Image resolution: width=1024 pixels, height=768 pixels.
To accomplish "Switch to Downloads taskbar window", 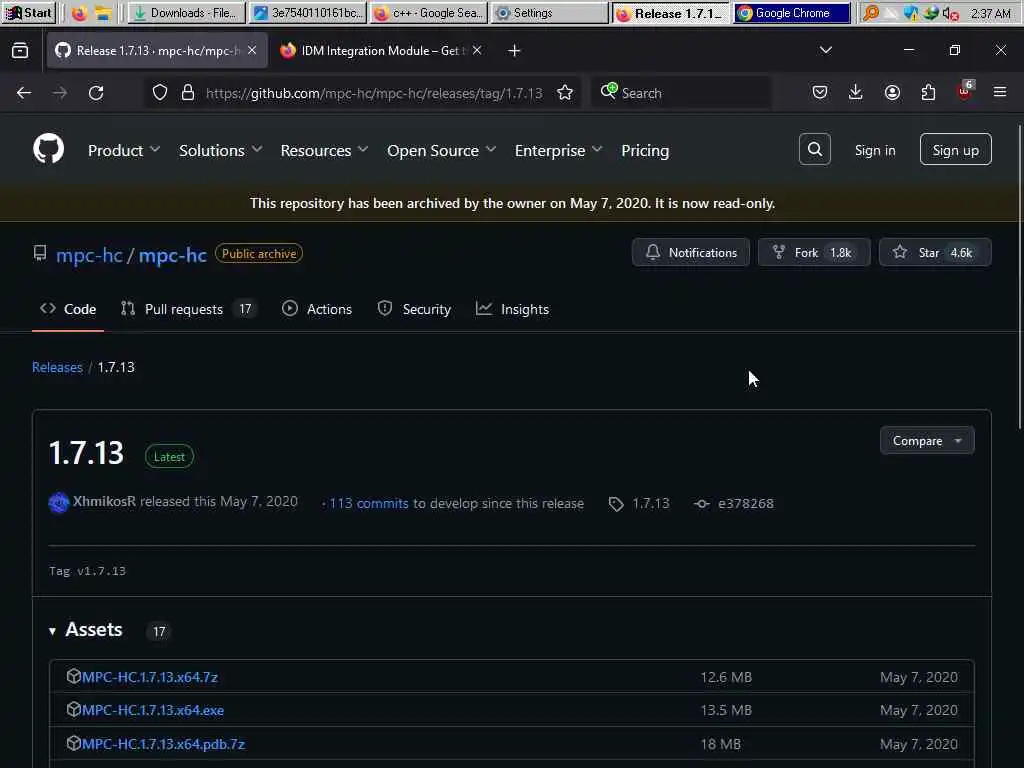I will coord(187,13).
